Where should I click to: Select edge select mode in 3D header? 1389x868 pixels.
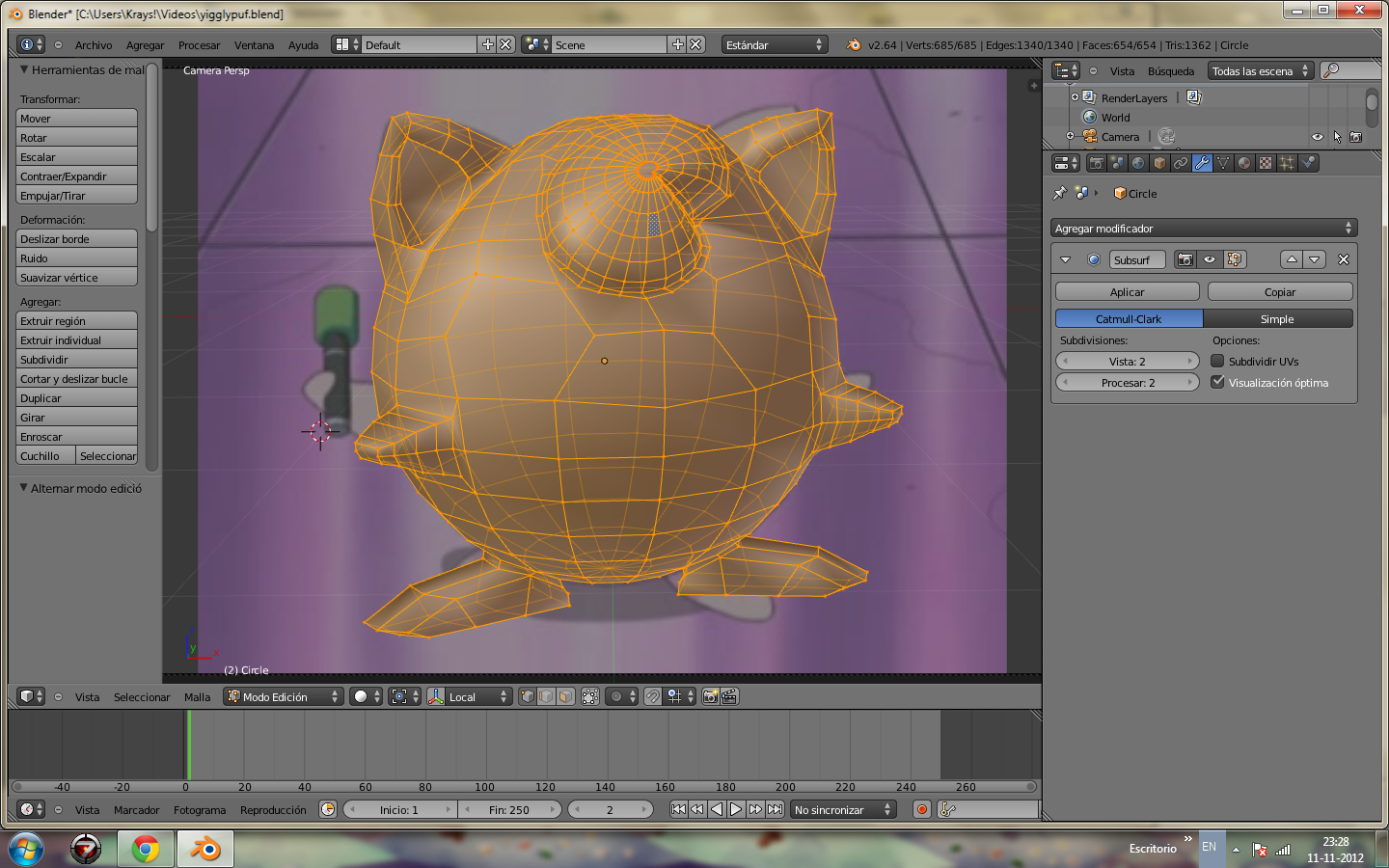[x=546, y=696]
